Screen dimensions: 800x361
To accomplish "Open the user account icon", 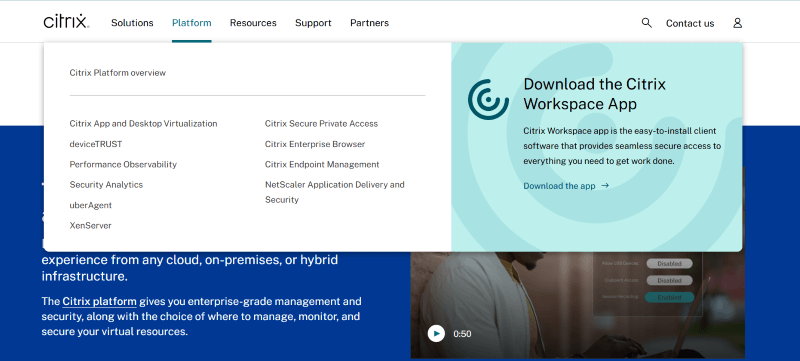I will (737, 23).
